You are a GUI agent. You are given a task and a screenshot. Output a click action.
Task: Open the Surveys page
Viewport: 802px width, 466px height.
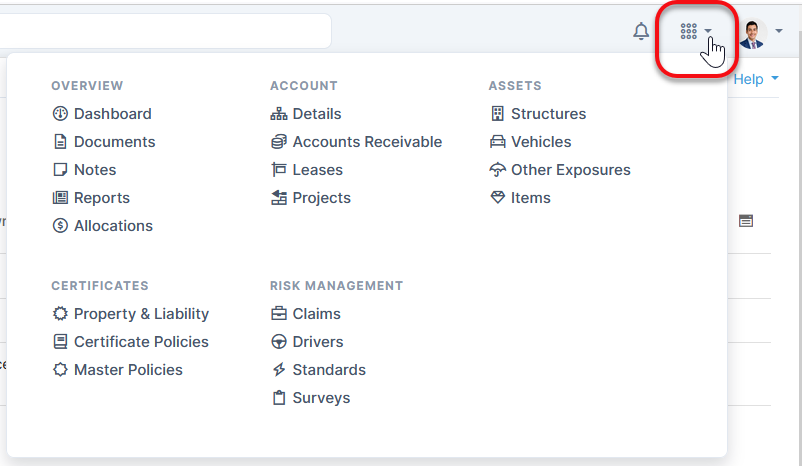(321, 398)
